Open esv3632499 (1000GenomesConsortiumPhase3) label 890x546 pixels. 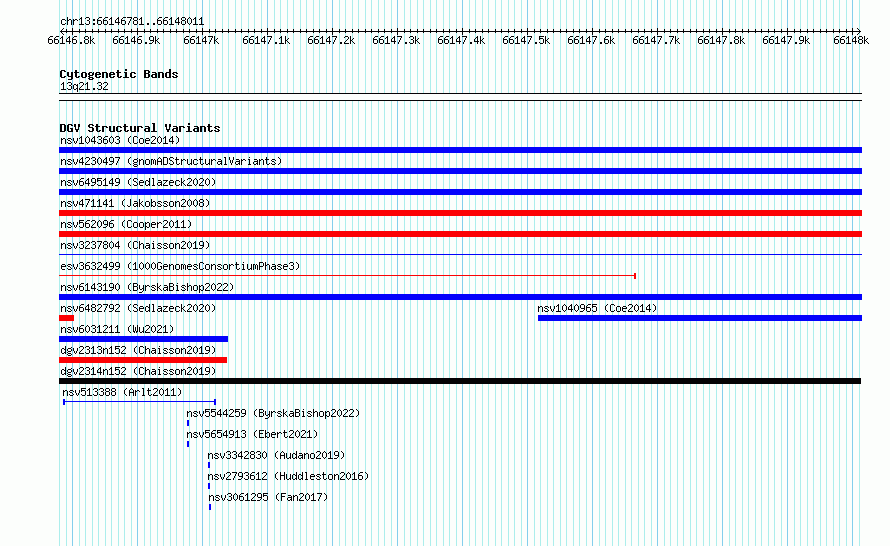click(180, 266)
